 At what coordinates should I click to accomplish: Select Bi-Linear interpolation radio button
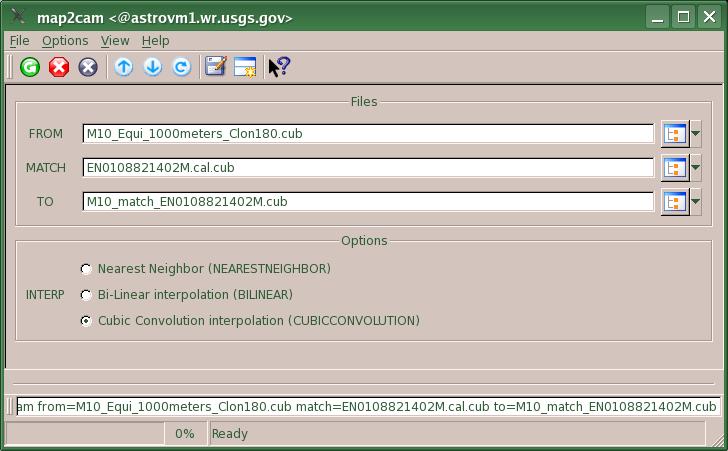[x=86, y=295]
